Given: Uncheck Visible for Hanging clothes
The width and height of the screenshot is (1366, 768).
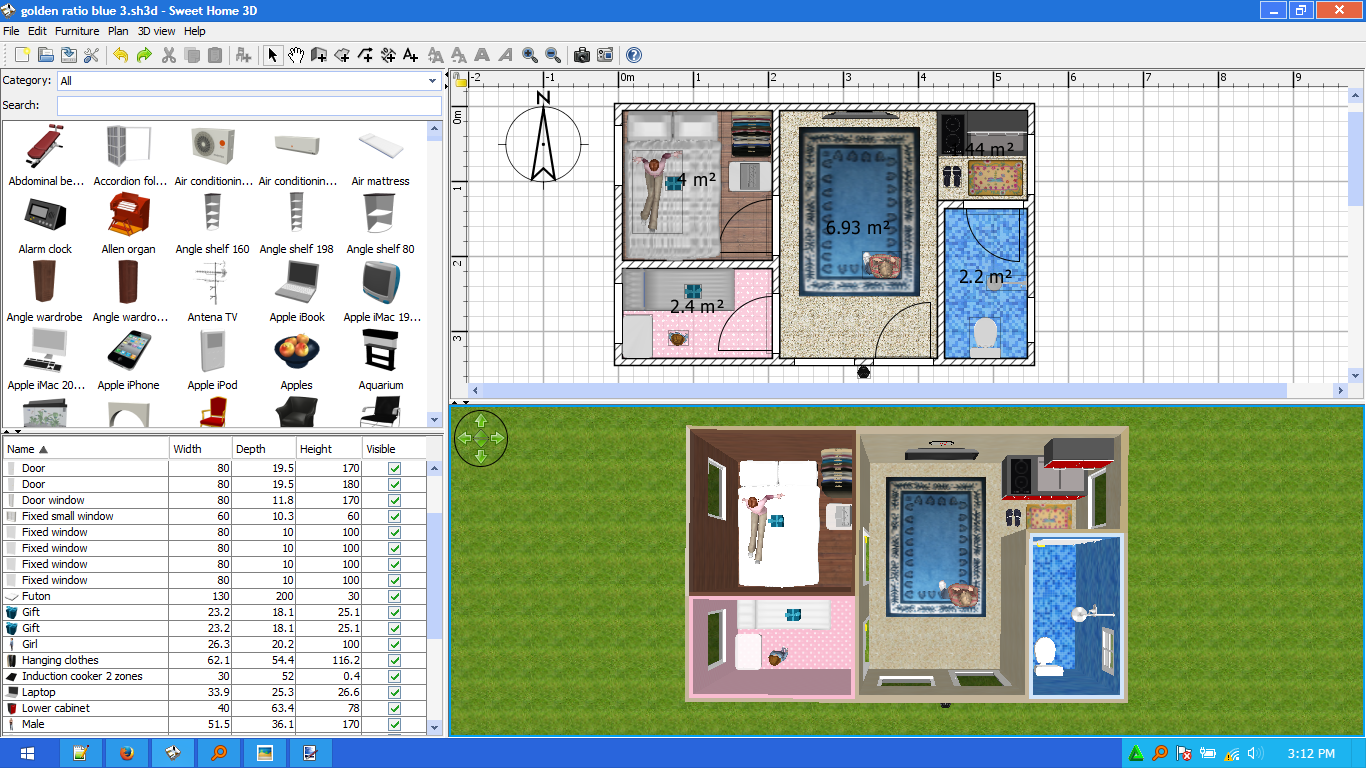Looking at the screenshot, I should pos(394,660).
